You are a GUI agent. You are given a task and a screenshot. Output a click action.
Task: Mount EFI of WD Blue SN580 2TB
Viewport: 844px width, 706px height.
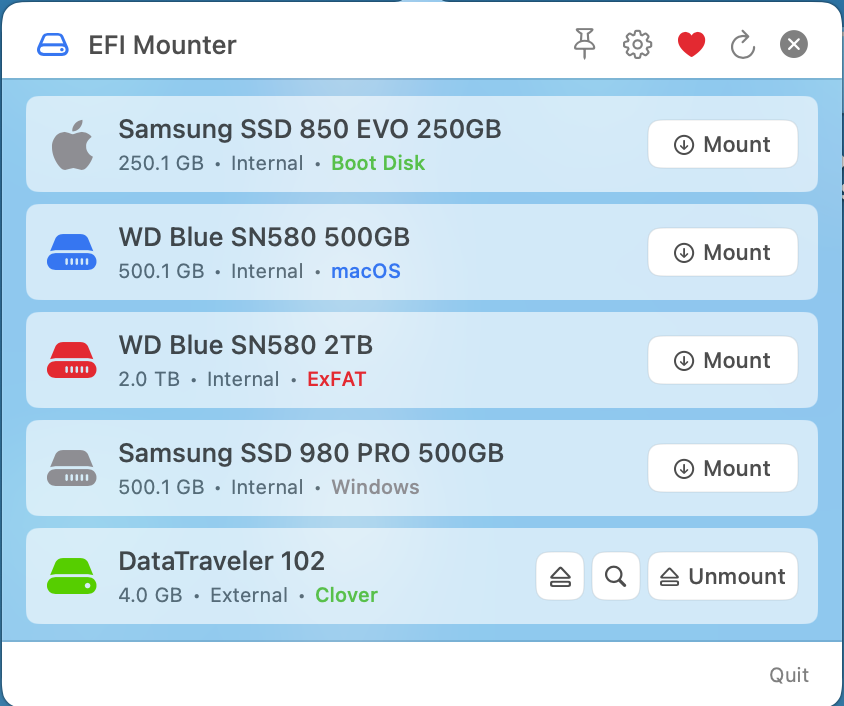click(722, 360)
